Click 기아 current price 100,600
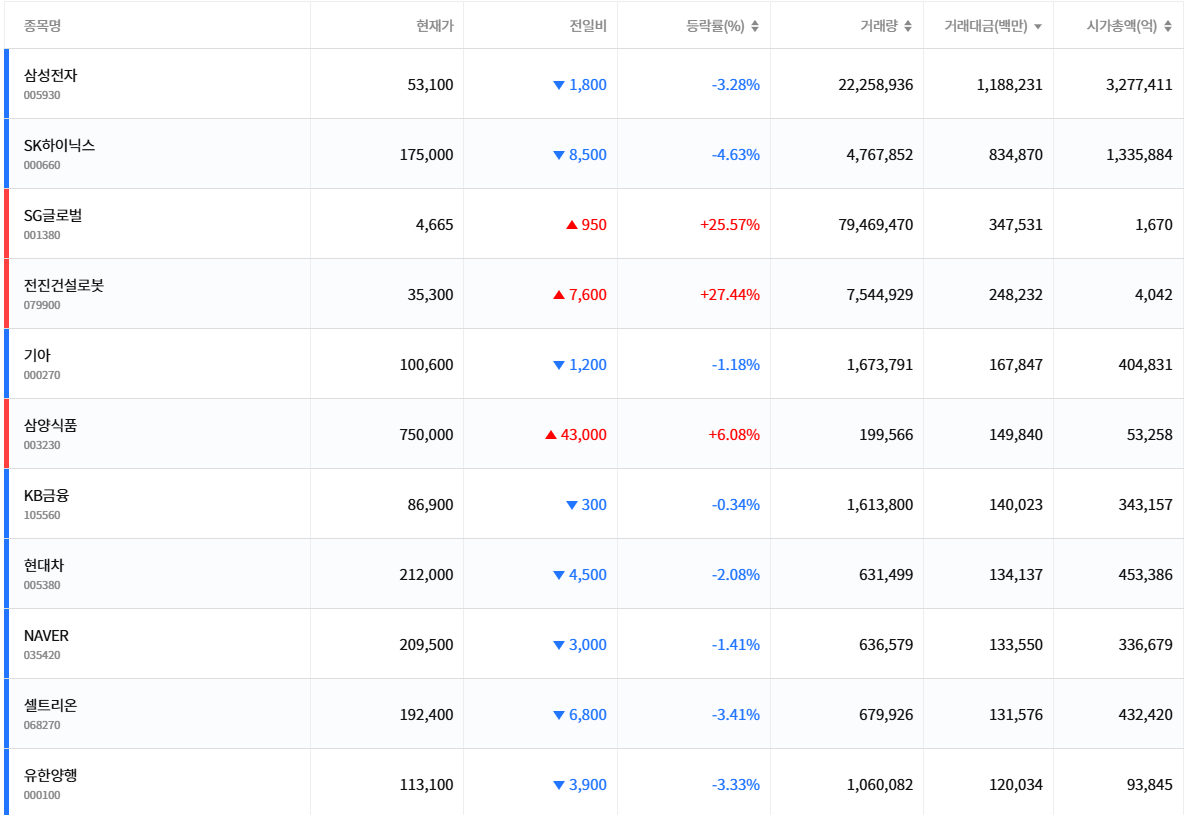Screen dimensions: 1191x815 point(426,365)
